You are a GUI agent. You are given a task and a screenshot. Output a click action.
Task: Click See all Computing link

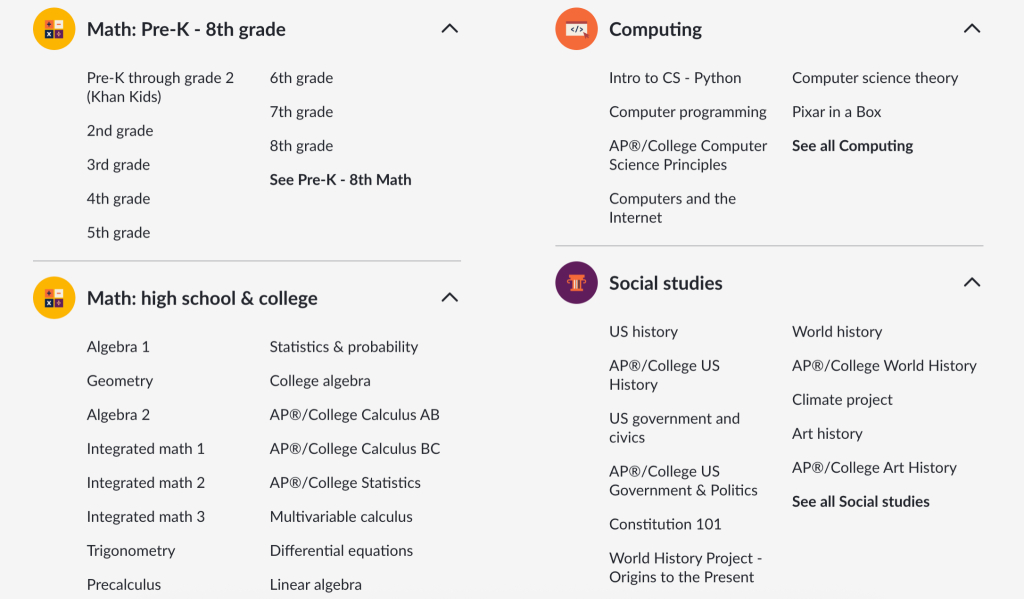[x=852, y=146]
